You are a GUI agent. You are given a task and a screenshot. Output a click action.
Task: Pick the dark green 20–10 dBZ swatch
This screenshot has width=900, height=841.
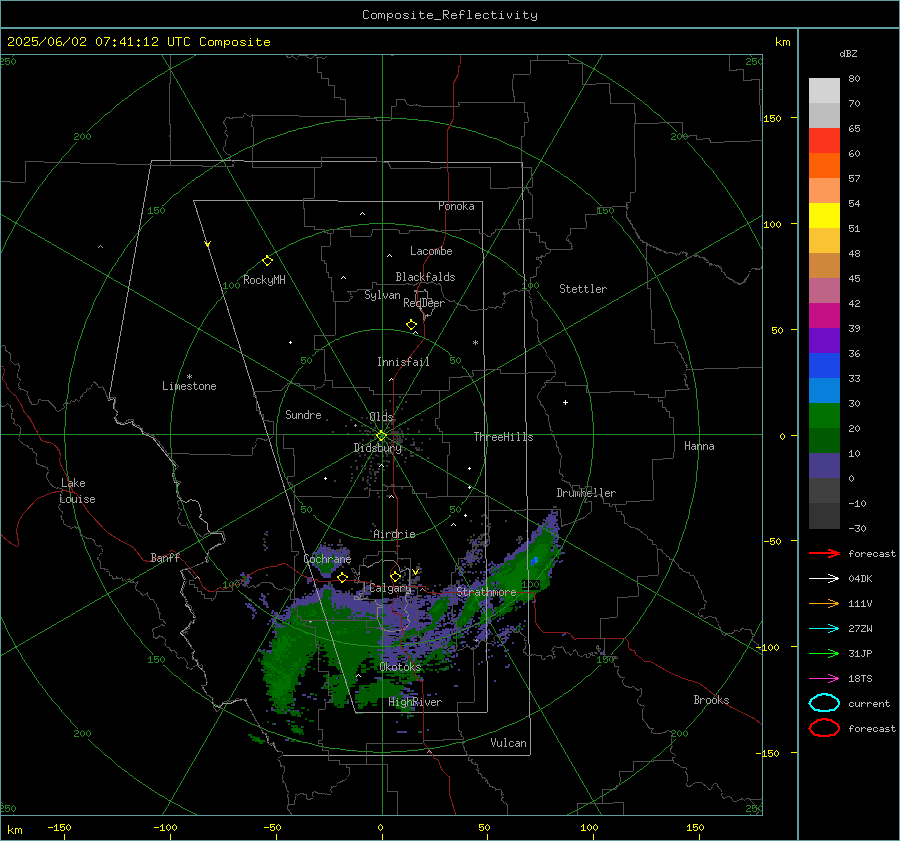point(824,441)
